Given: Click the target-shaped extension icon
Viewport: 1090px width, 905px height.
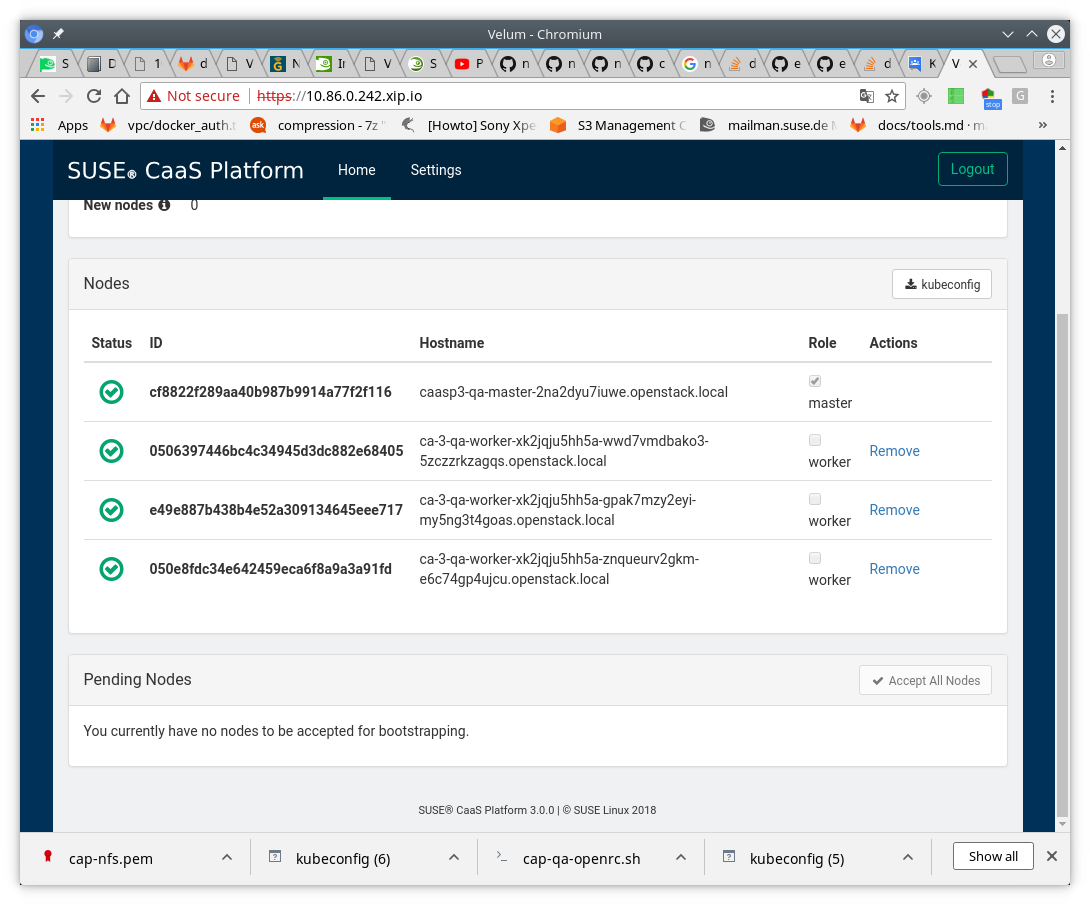Looking at the screenshot, I should coord(924,96).
